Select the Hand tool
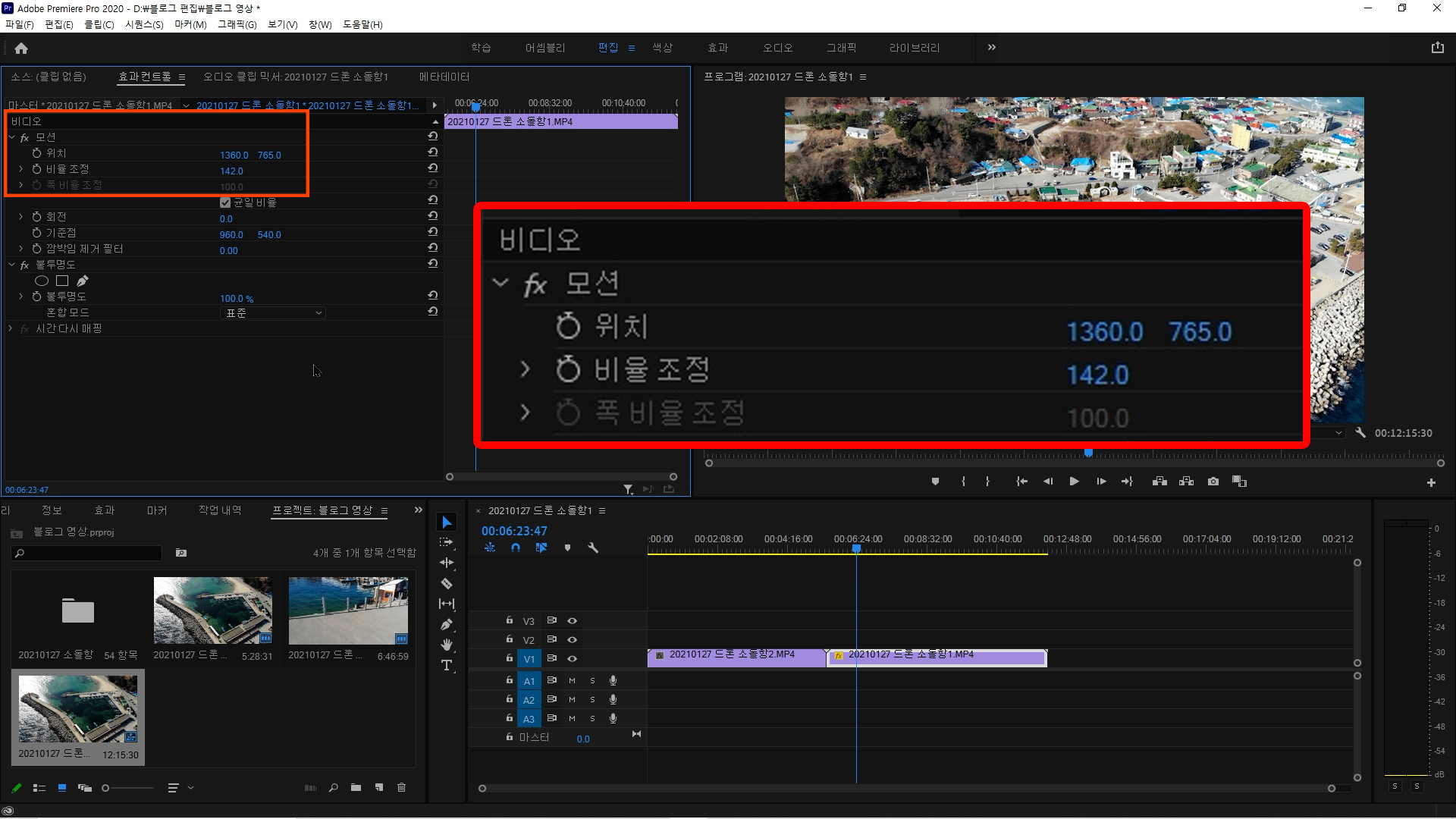1456x819 pixels. (x=447, y=645)
